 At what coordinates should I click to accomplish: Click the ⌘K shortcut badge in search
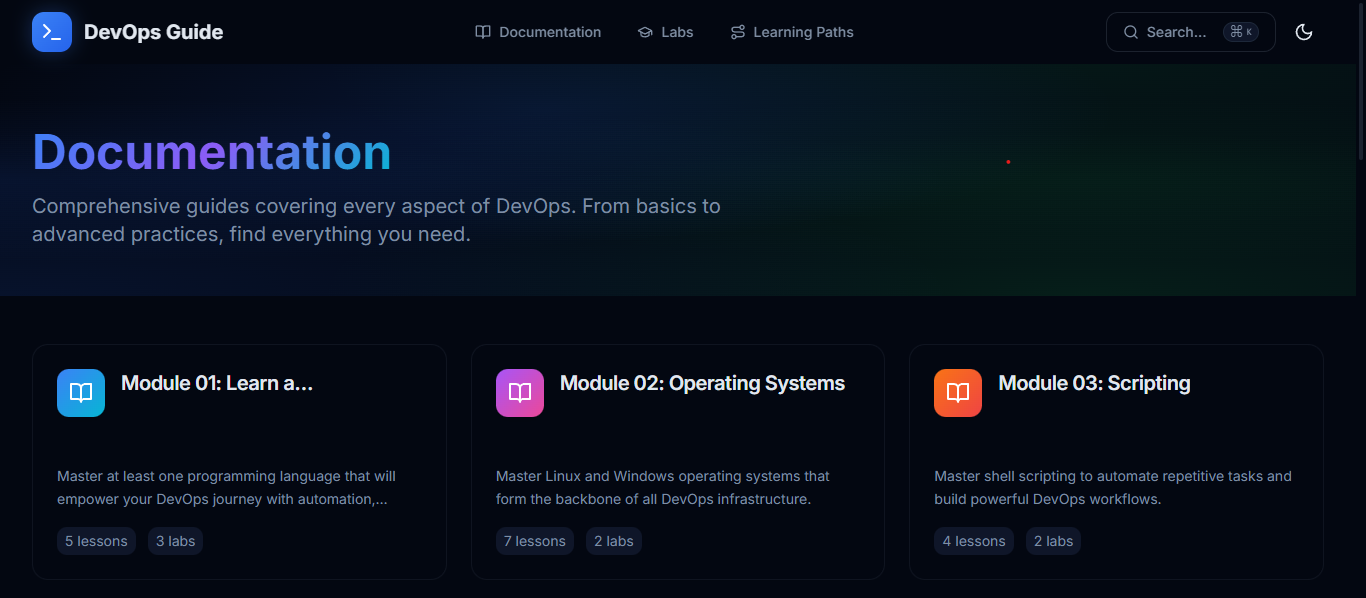[1242, 31]
